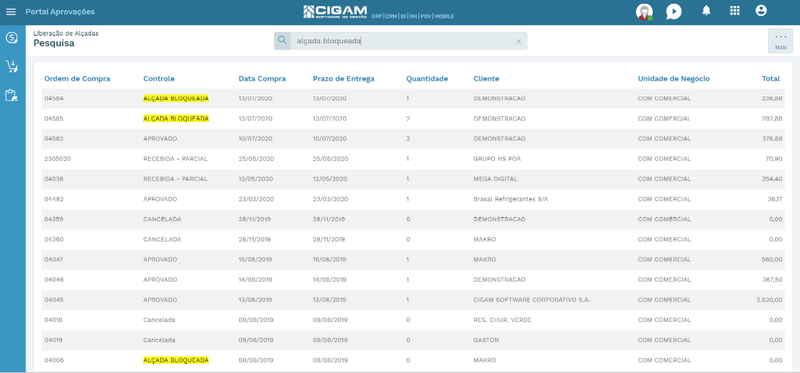Sort by Quantidade column header
Screen dimensions: 800x373
click(427, 79)
